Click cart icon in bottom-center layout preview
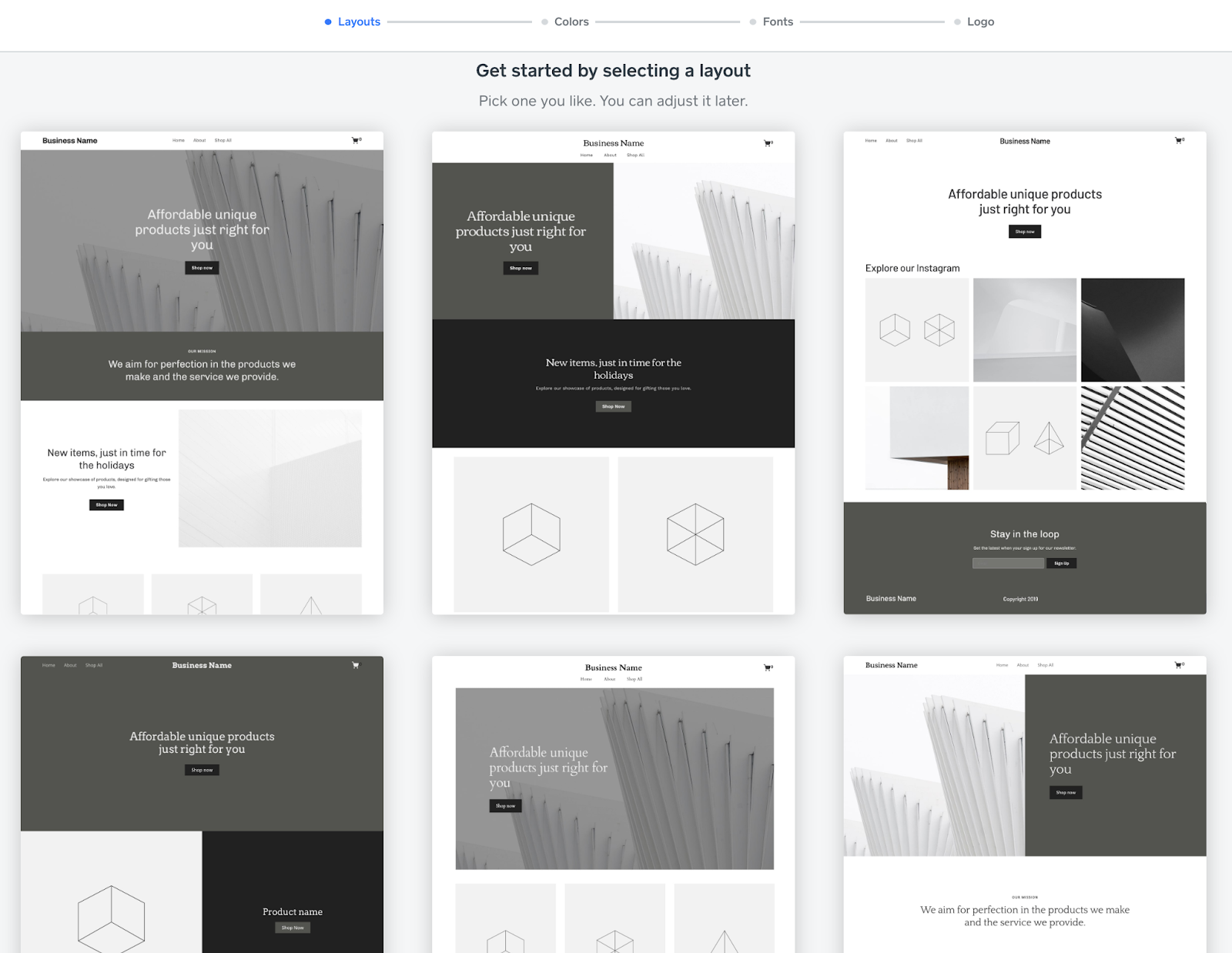The image size is (1232, 953). (768, 667)
